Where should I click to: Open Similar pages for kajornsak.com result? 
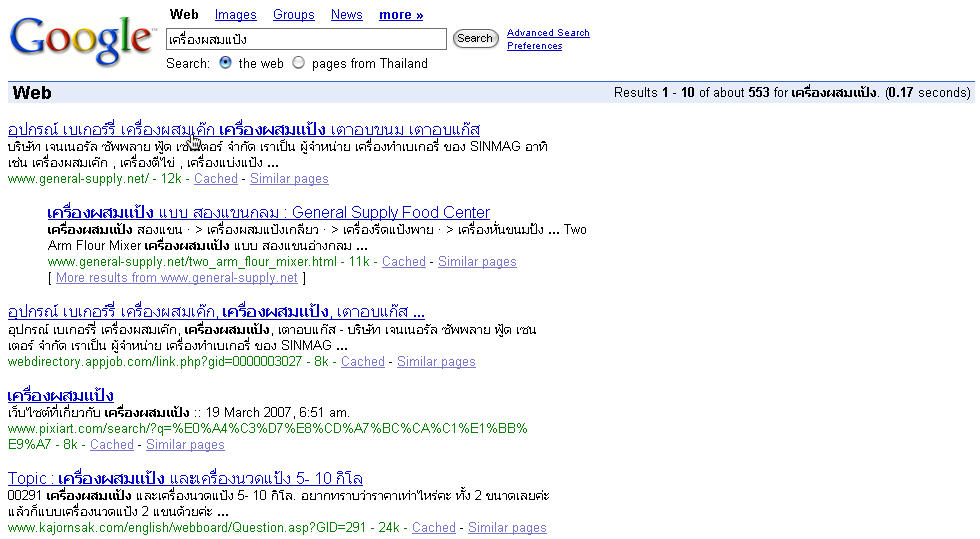507,528
